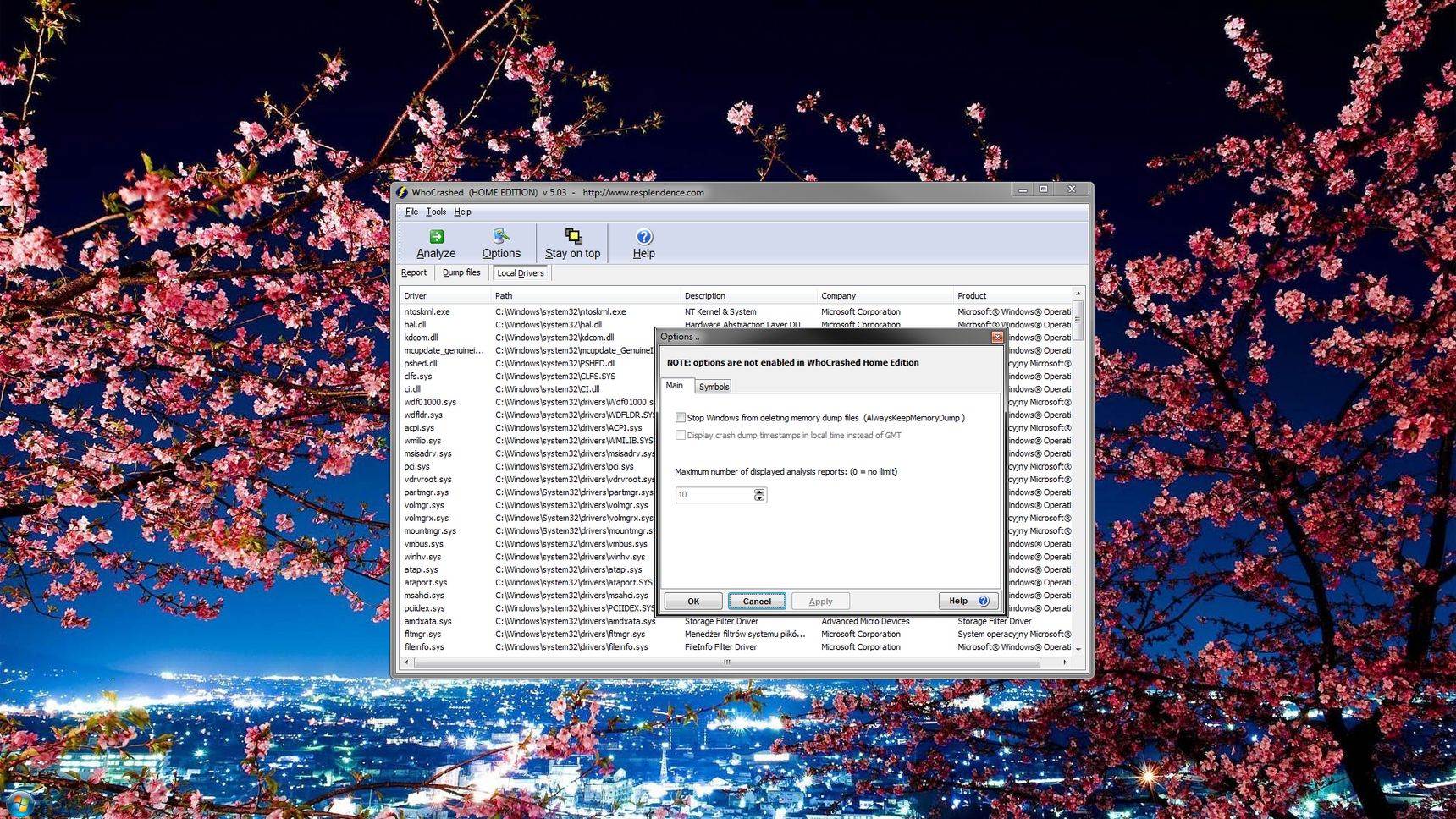Click the spinner arrows of reports field
This screenshot has height=819, width=1456.
(759, 494)
